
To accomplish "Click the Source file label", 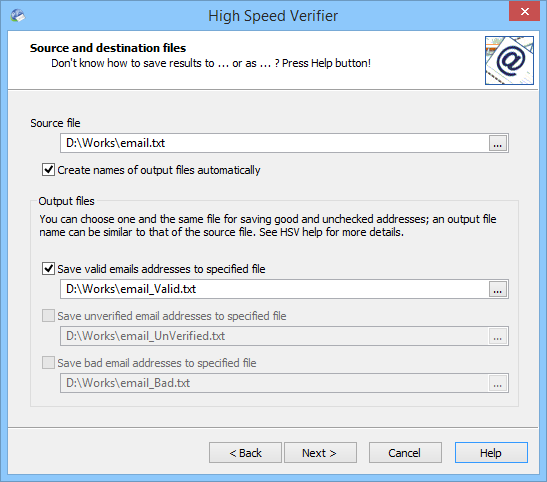I will click(55, 123).
